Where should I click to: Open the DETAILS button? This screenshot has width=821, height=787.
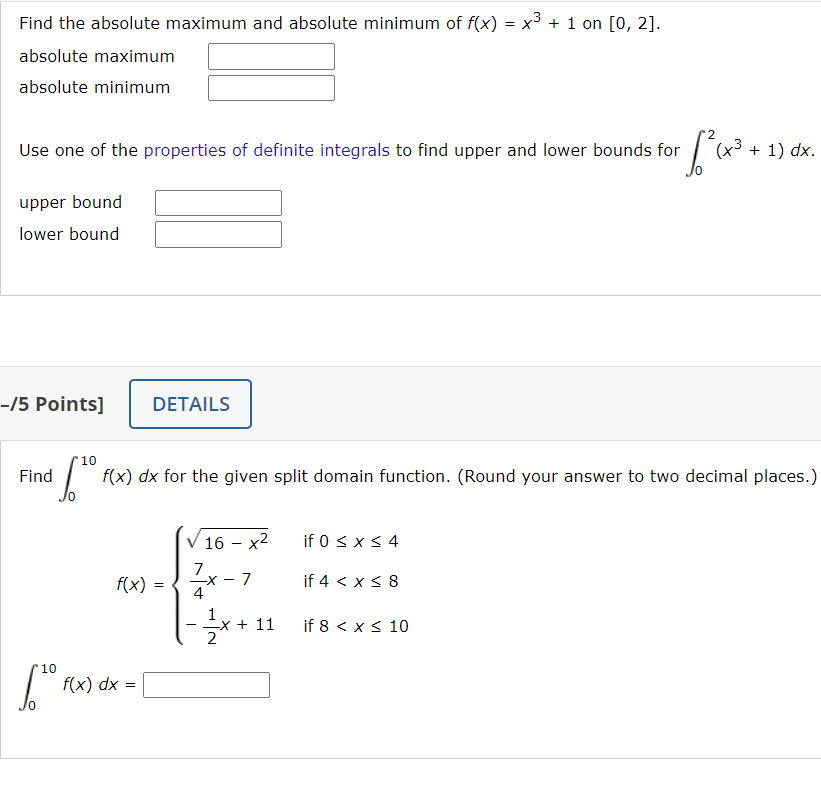point(189,404)
